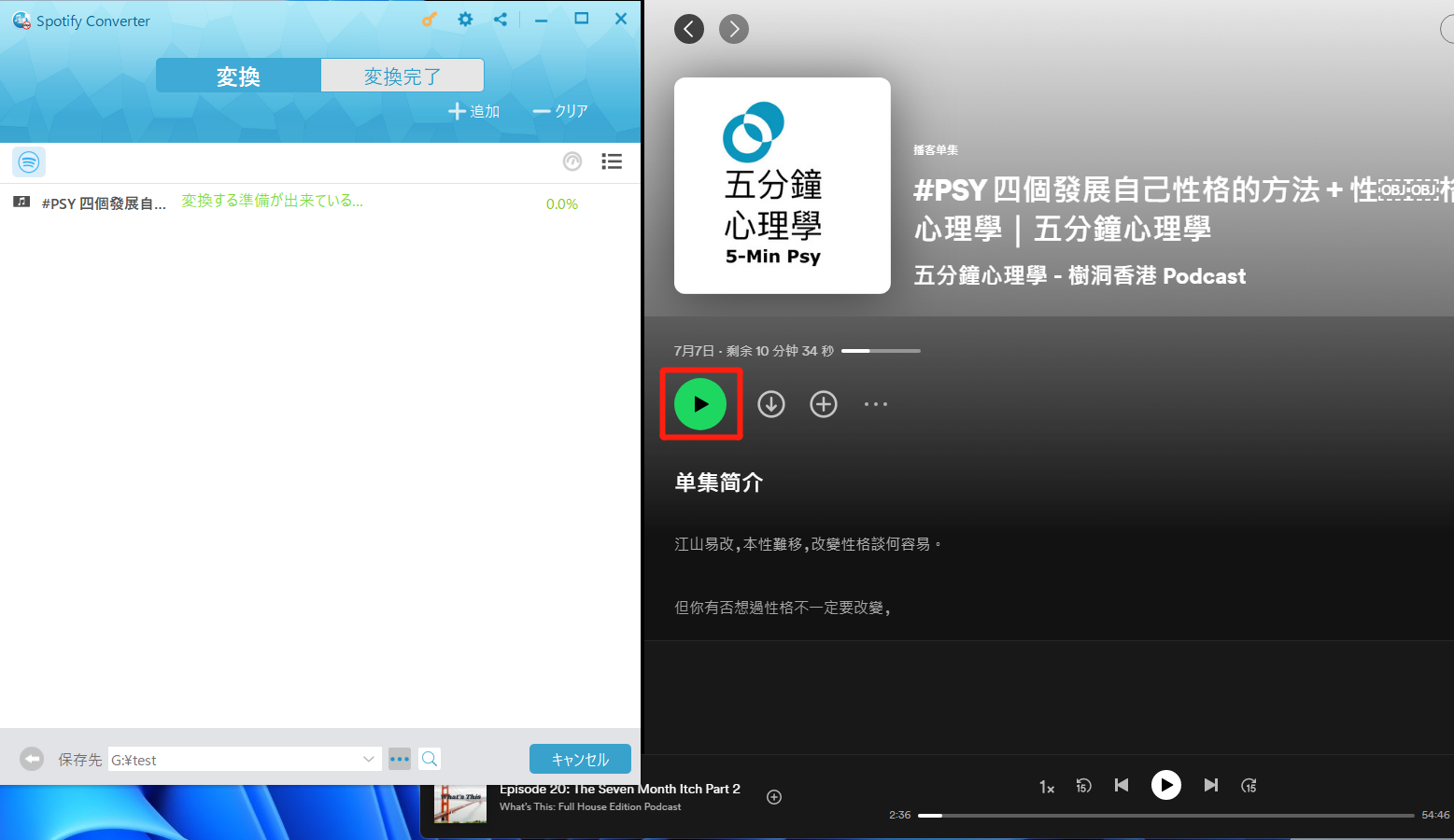
Task: Click the キャンセル button
Action: point(580,759)
